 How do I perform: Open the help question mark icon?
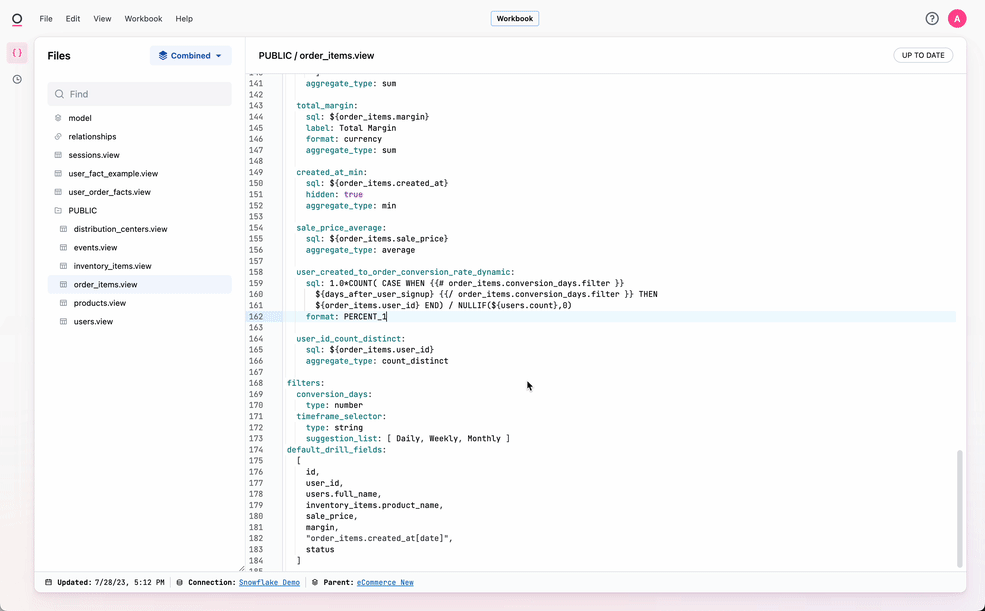coord(932,19)
